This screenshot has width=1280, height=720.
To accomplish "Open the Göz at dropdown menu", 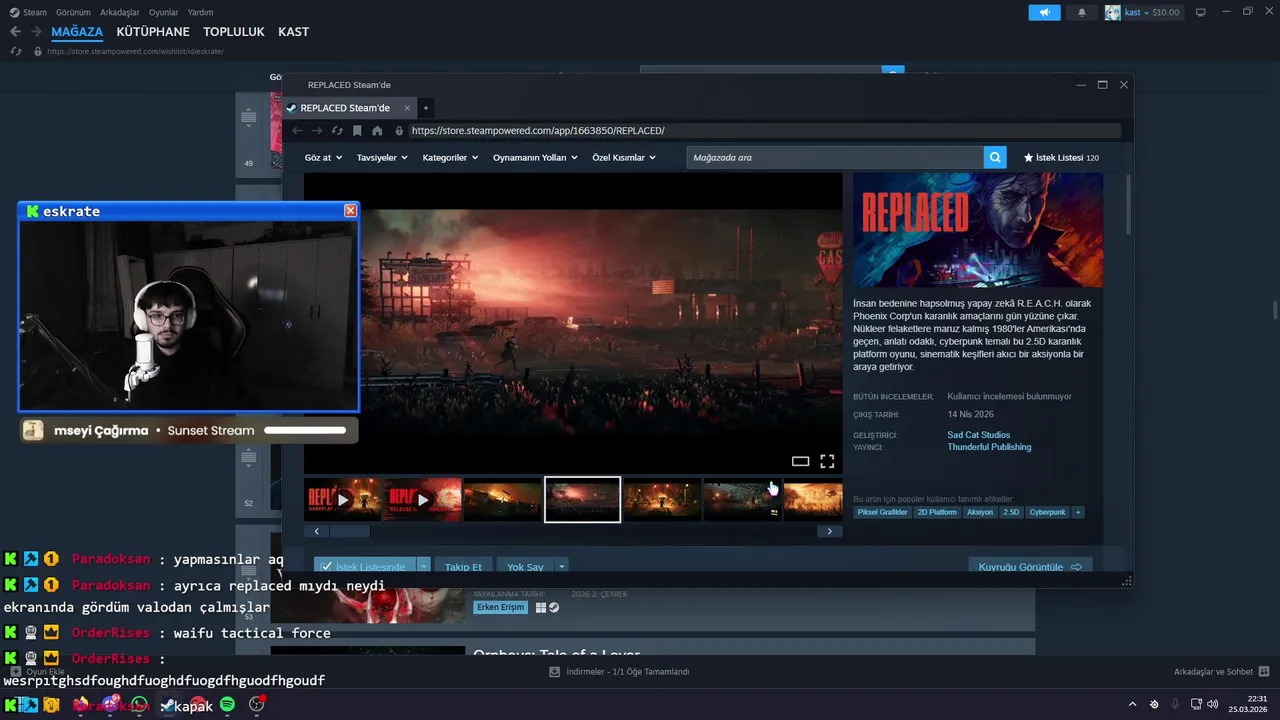I will pos(323,158).
